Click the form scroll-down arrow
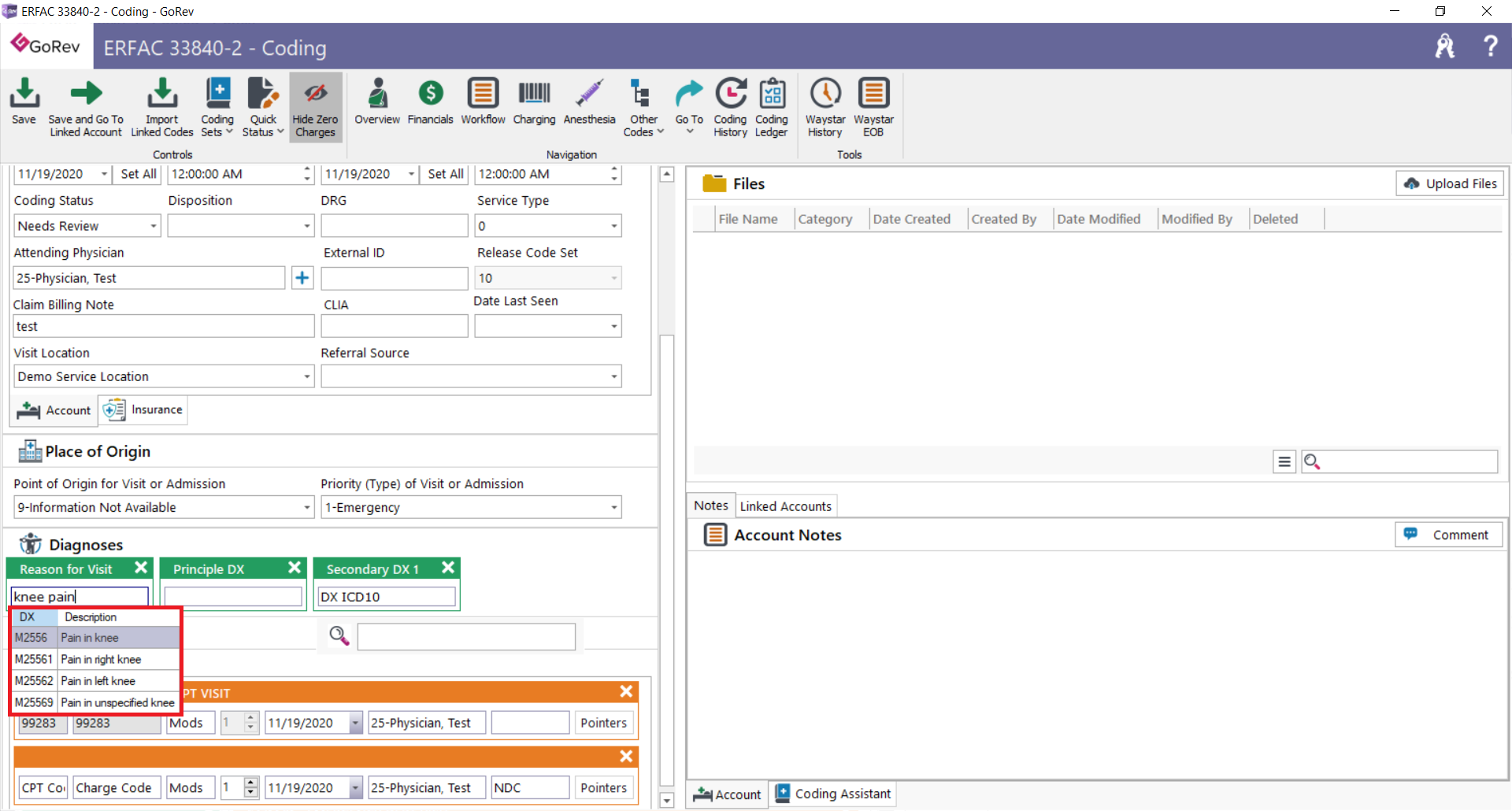Viewport: 1512px width, 811px height. 666,800
